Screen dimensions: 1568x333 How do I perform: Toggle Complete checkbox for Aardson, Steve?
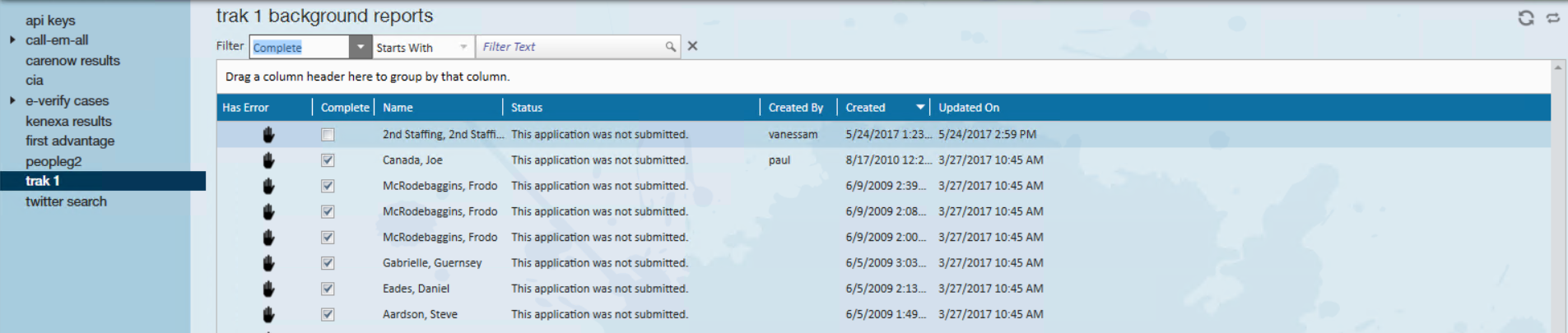[328, 315]
